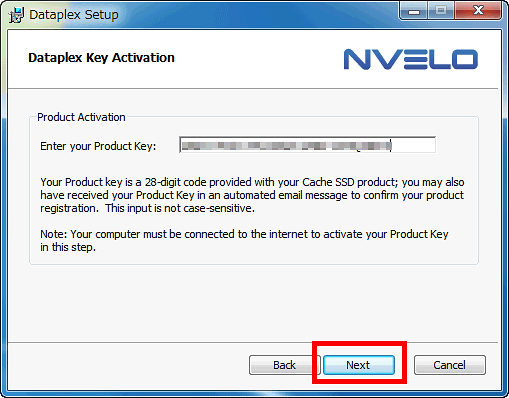Click the "Product Activation" group label

(x=81, y=117)
